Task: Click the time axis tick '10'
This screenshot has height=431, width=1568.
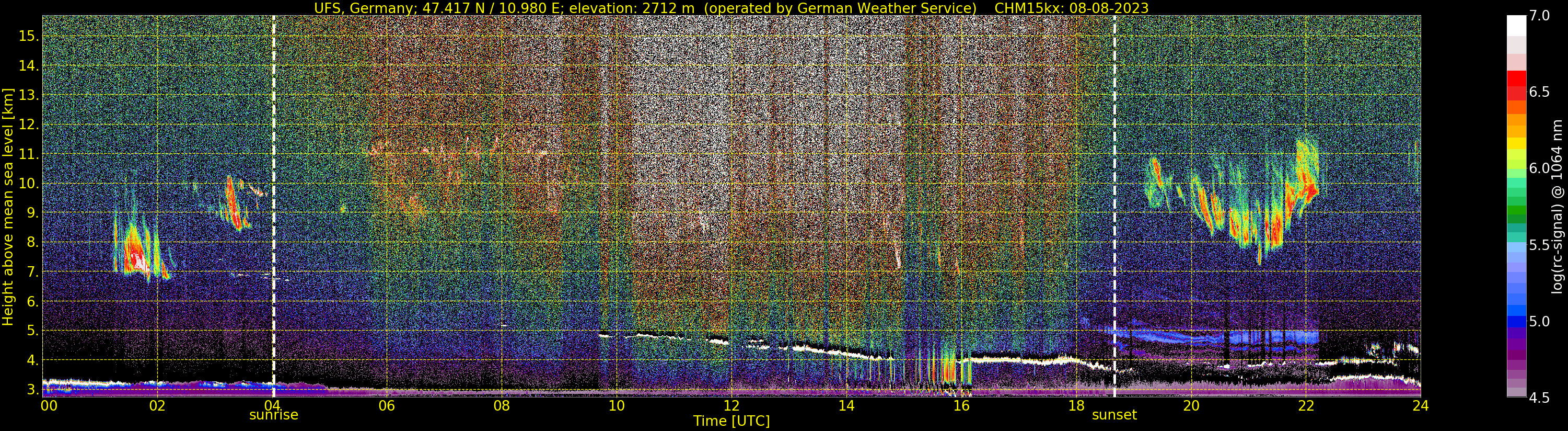Action: click(x=617, y=405)
